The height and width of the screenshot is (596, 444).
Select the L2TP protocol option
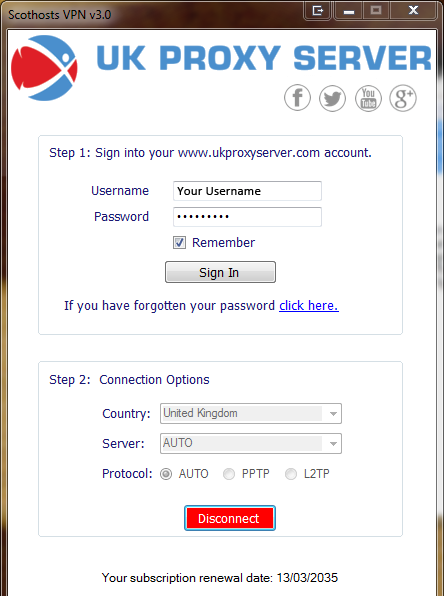[x=291, y=474]
